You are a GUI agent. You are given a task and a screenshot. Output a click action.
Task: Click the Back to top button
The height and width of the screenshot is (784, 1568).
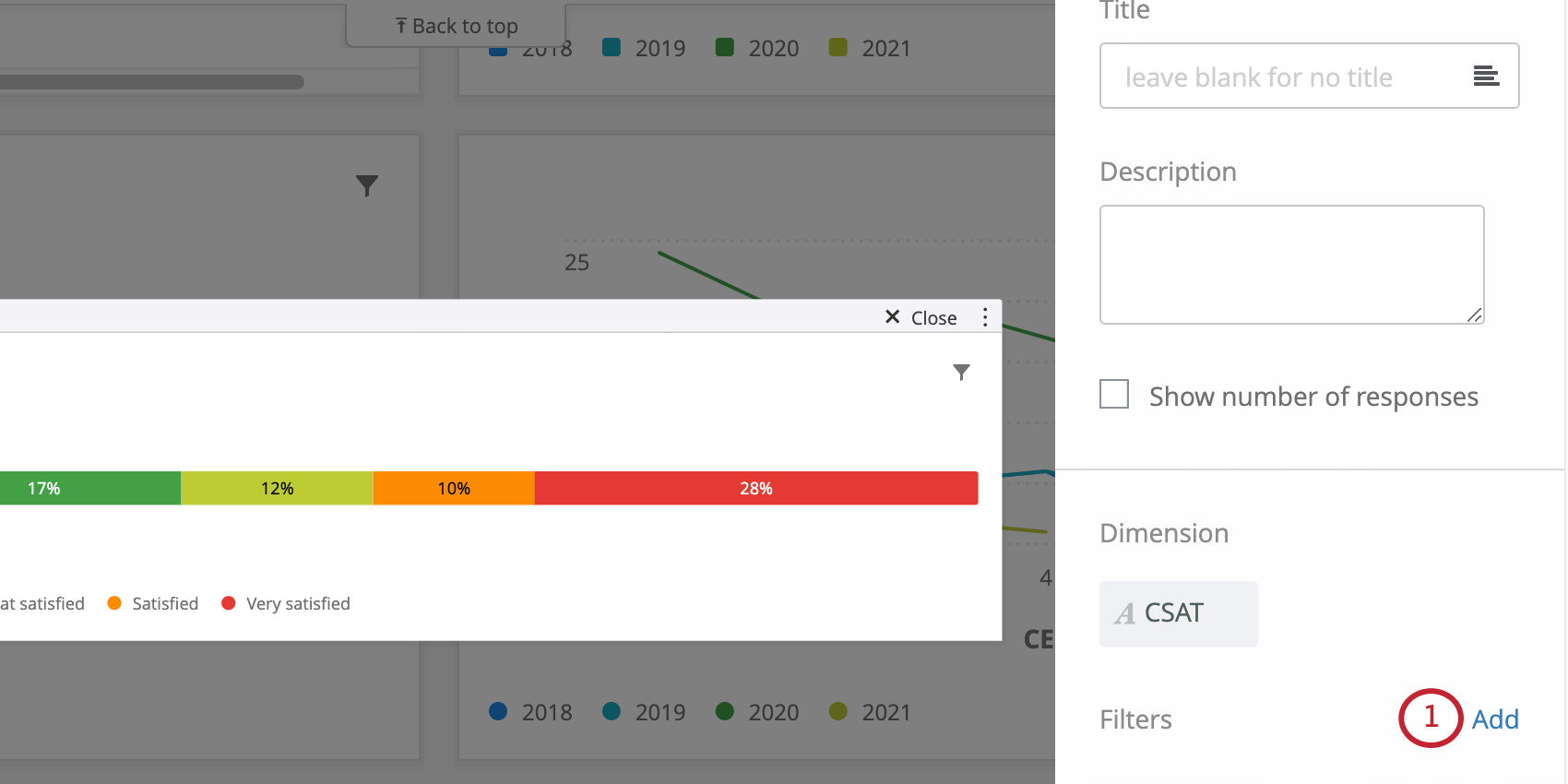pyautogui.click(x=456, y=25)
